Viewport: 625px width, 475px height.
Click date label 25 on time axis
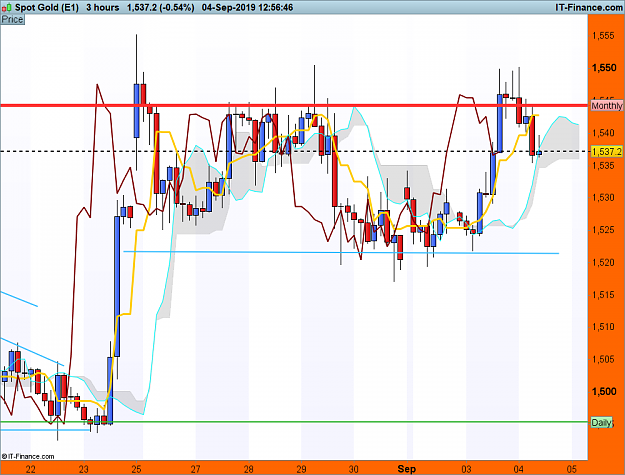(136, 469)
